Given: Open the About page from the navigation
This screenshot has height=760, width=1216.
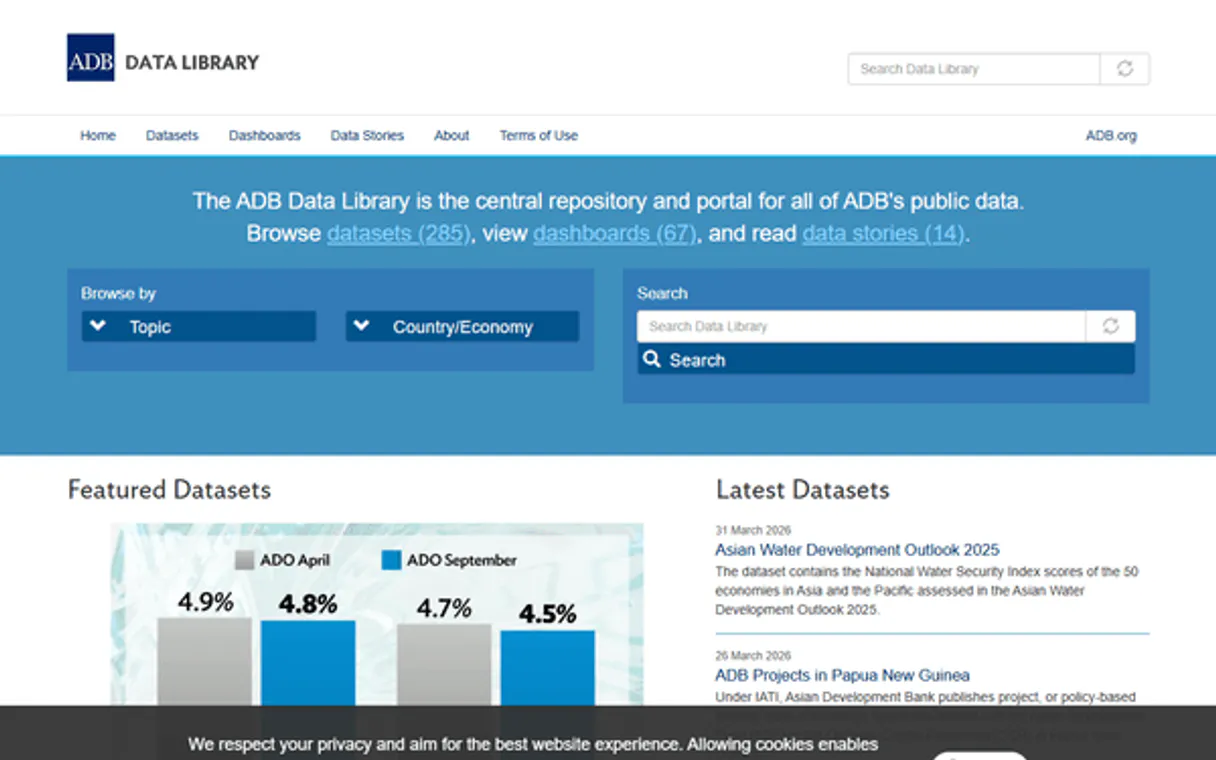Looking at the screenshot, I should (451, 135).
